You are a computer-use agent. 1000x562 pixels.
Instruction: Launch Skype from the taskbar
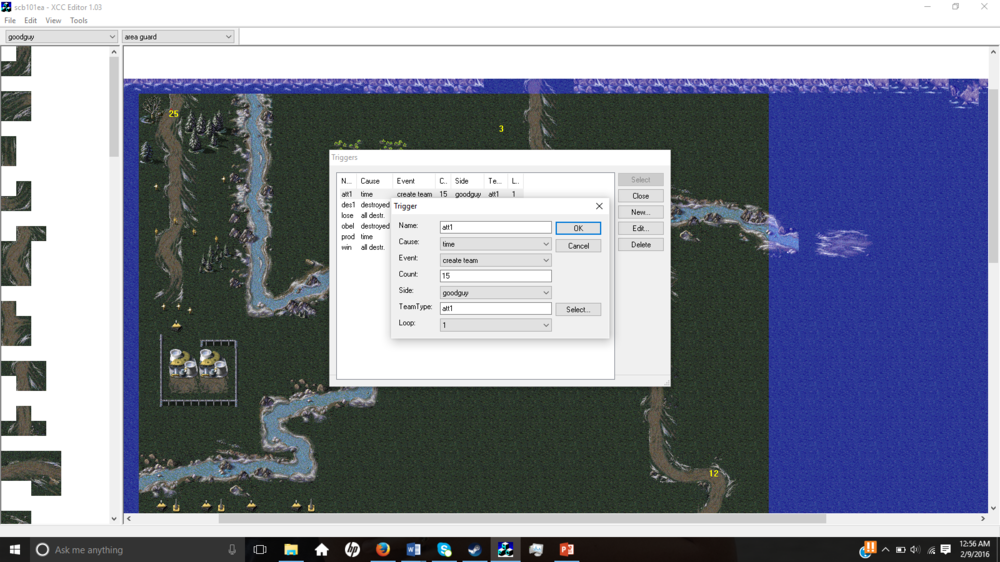pyautogui.click(x=444, y=550)
